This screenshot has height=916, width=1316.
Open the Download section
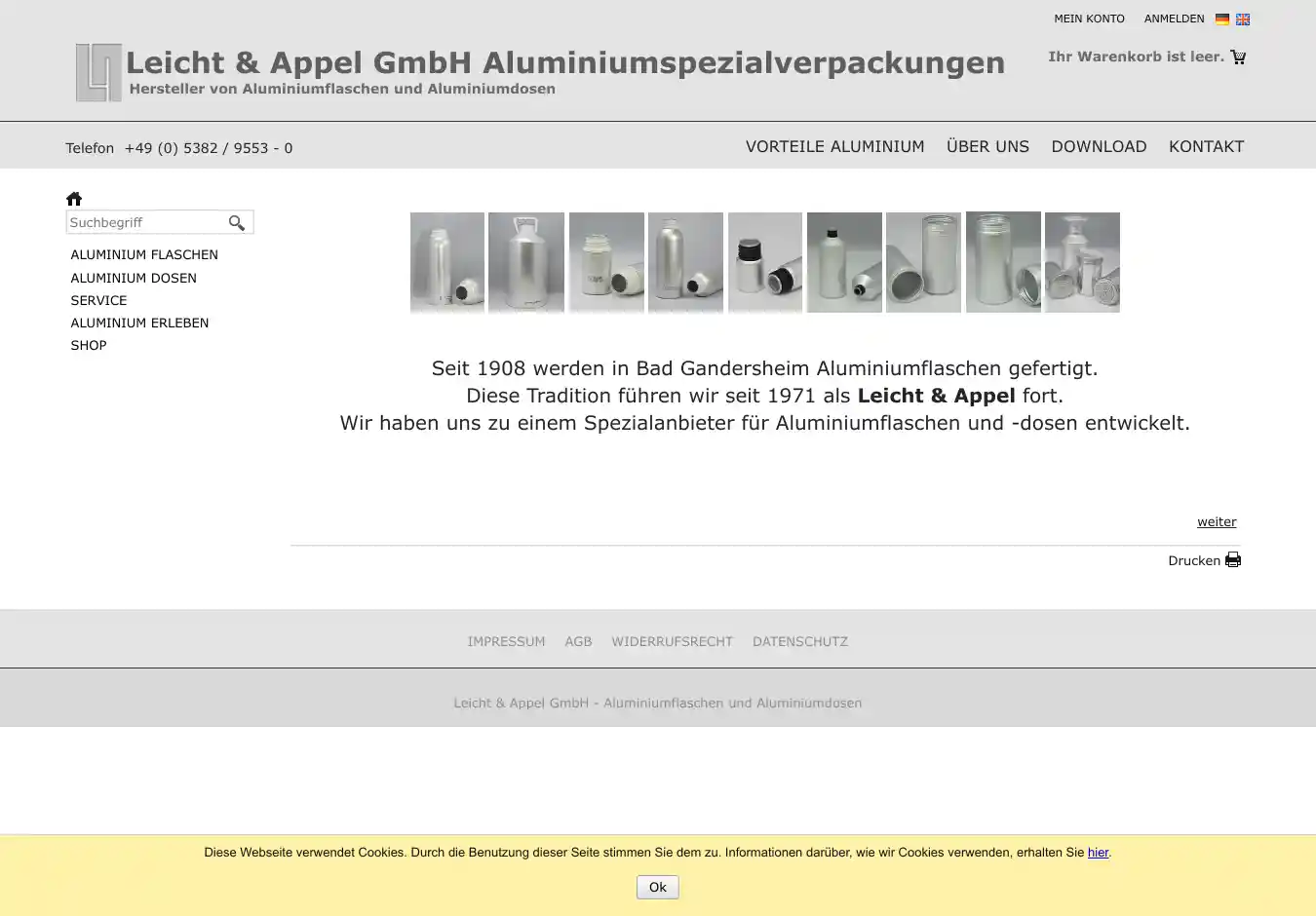tap(1099, 147)
